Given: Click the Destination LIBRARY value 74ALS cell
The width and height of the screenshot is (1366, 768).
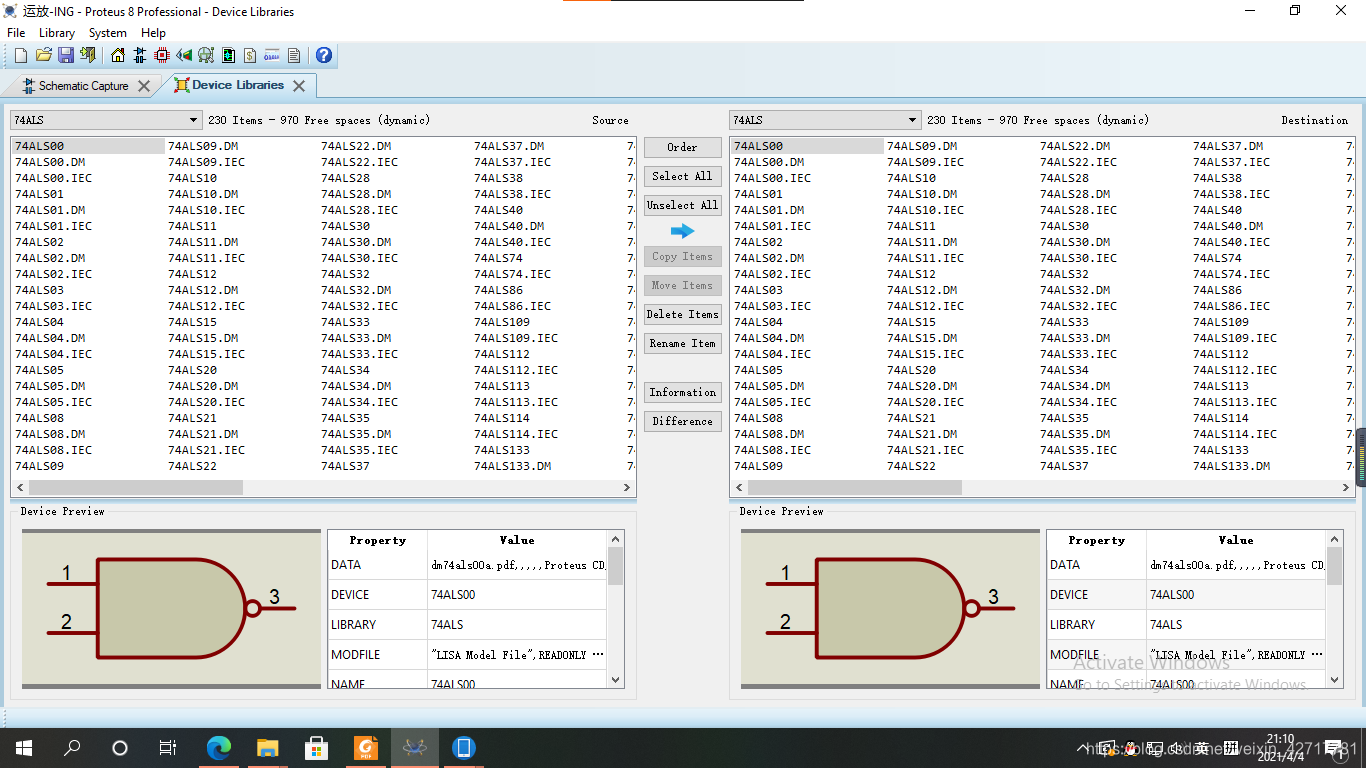Looking at the screenshot, I should [x=1236, y=625].
